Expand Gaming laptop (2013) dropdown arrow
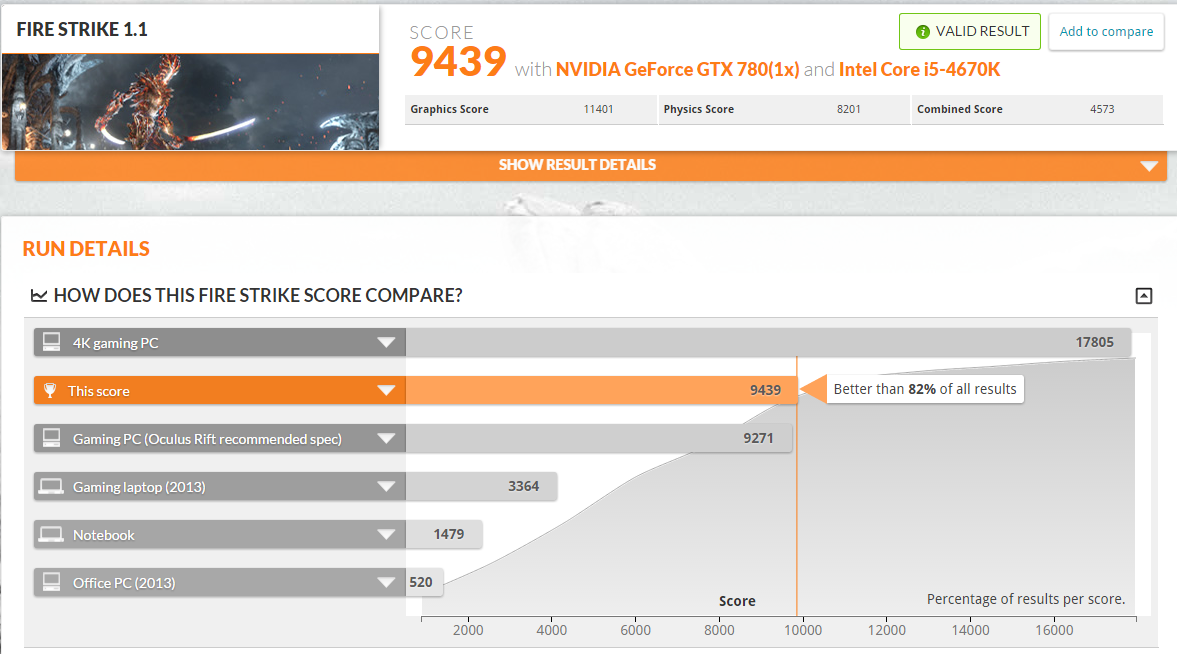The width and height of the screenshot is (1177, 654). (x=386, y=487)
